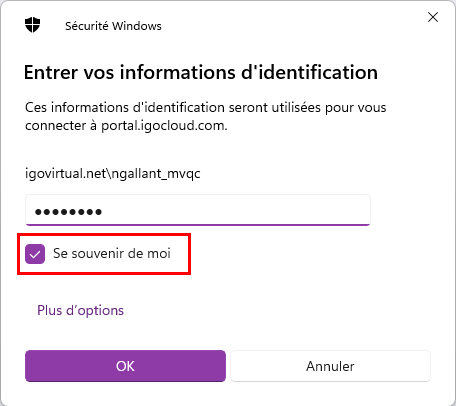Click the 'Sécurité Windows' title text
The image size is (456, 406).
113,26
